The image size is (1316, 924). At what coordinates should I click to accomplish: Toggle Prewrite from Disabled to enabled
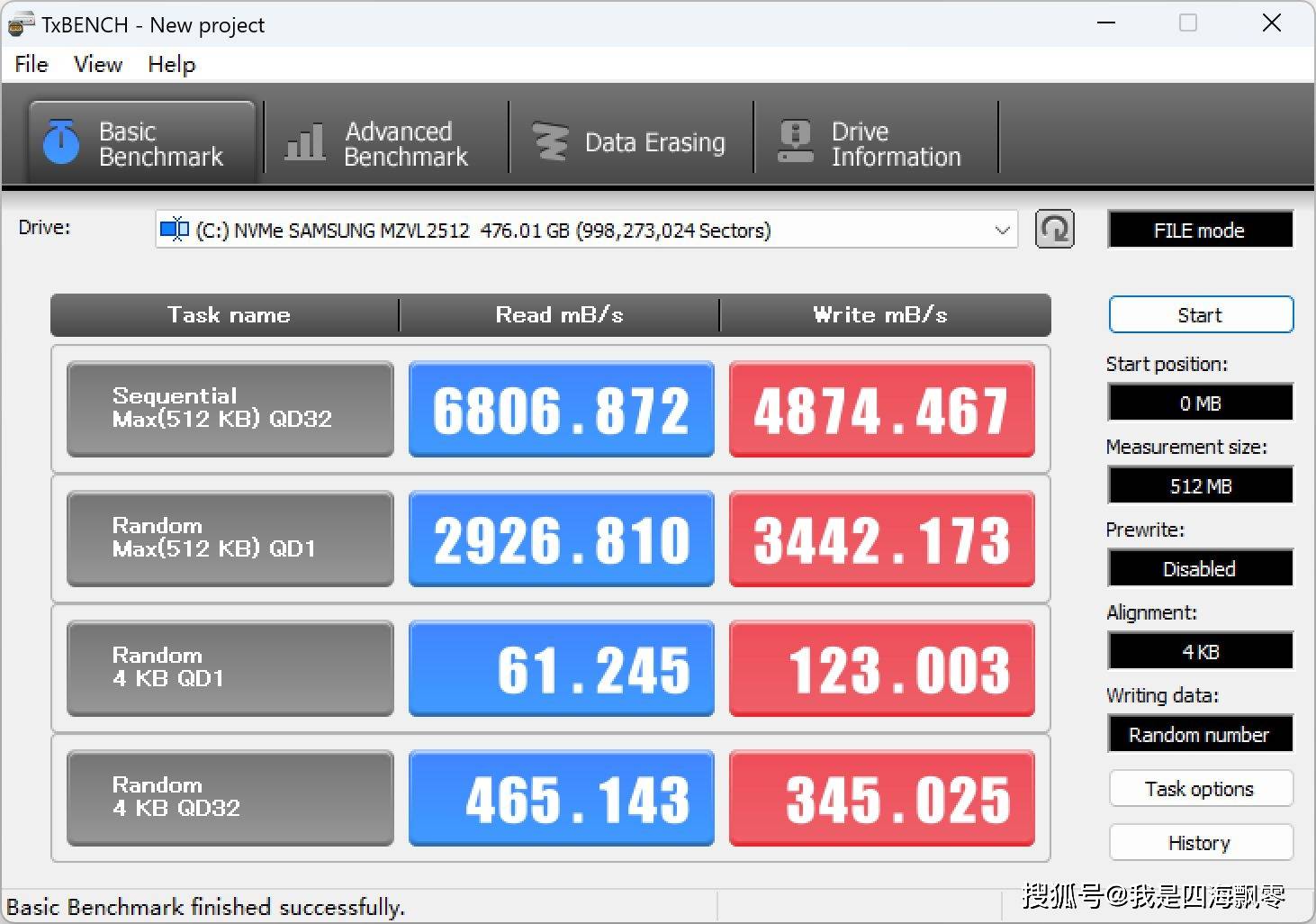coord(1200,568)
